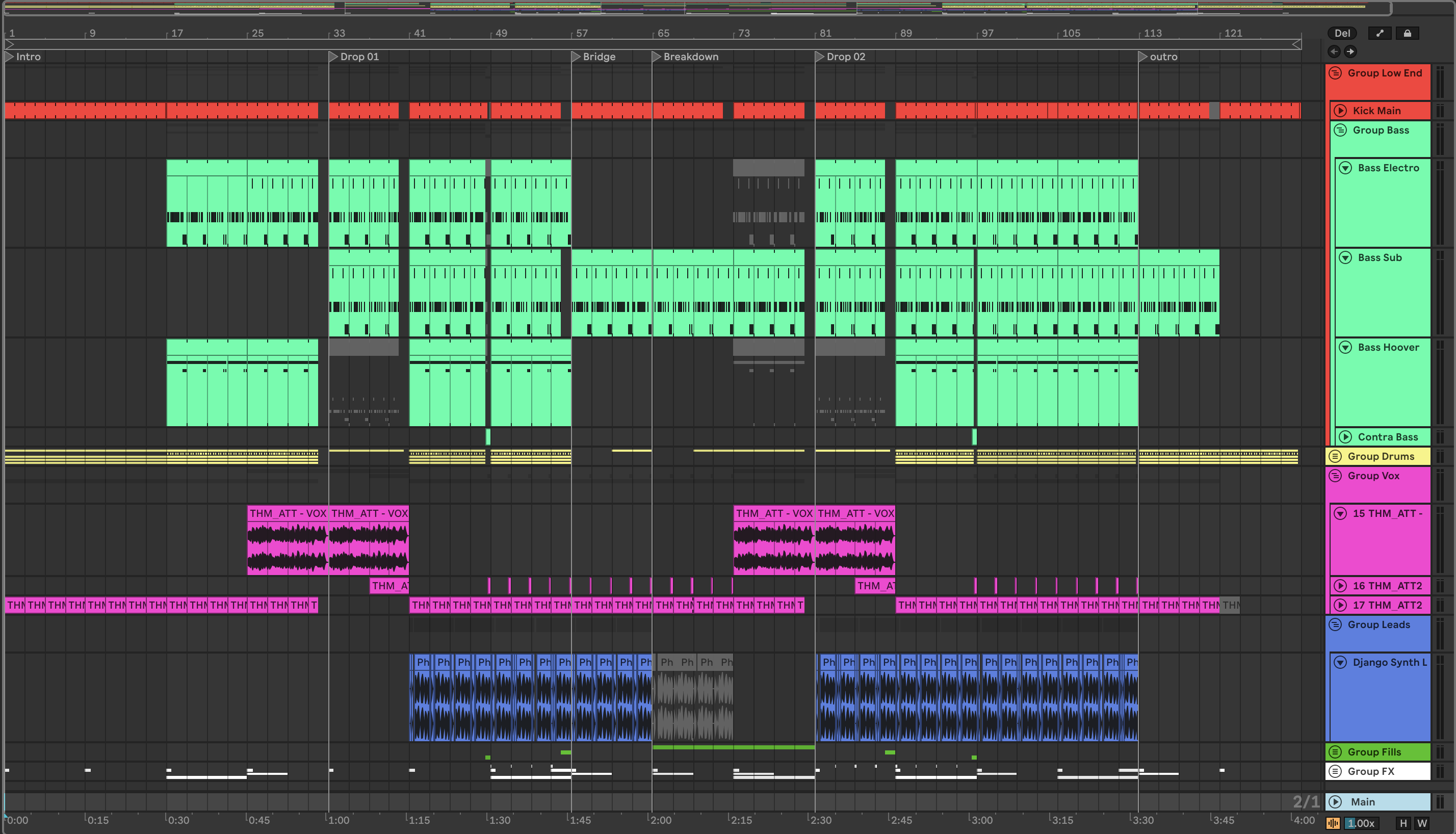1456x834 pixels.
Task: Unfold the Group Drums track
Action: point(1335,457)
